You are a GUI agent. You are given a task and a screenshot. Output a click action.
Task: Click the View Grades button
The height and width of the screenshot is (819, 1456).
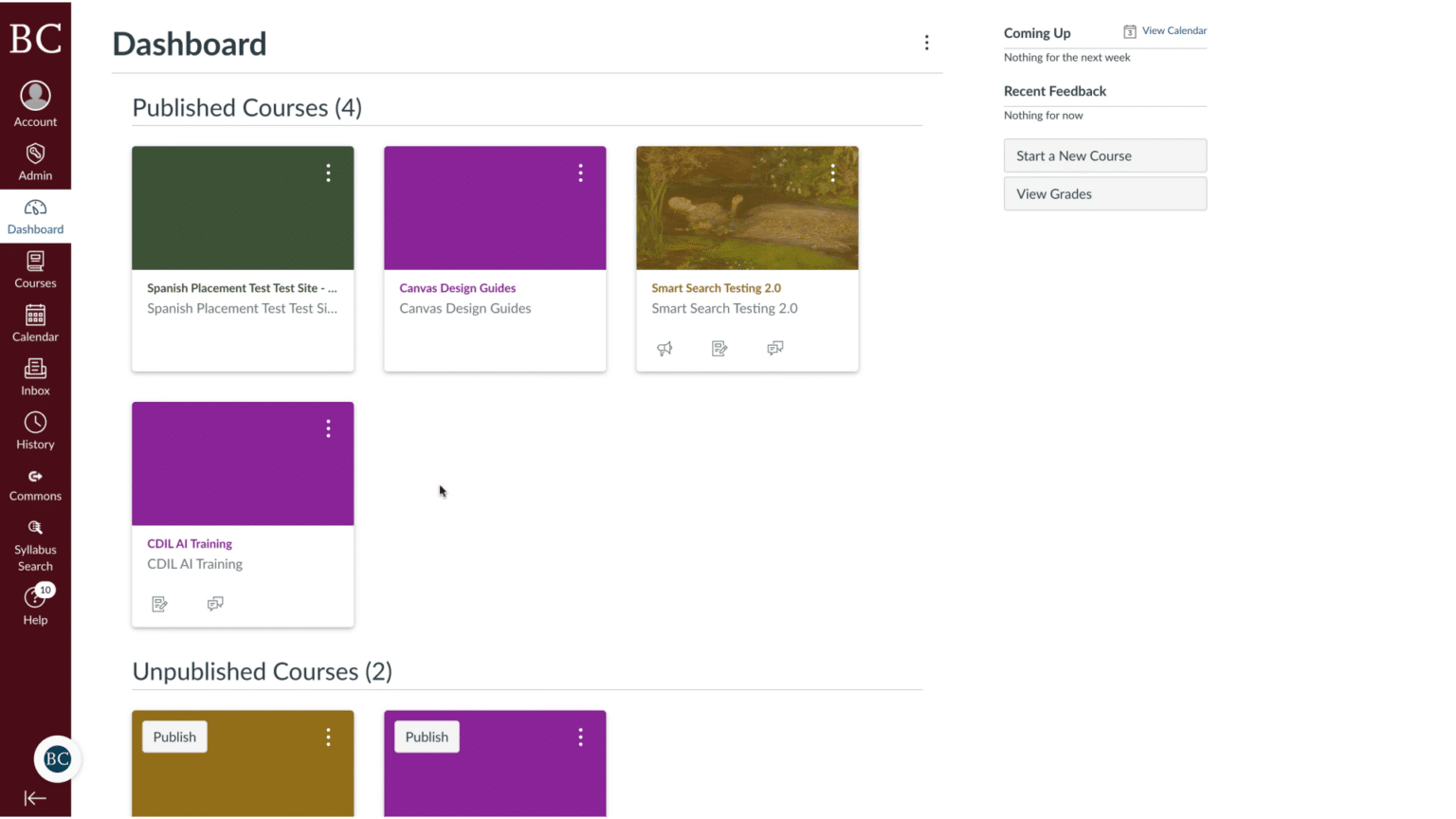point(1104,193)
